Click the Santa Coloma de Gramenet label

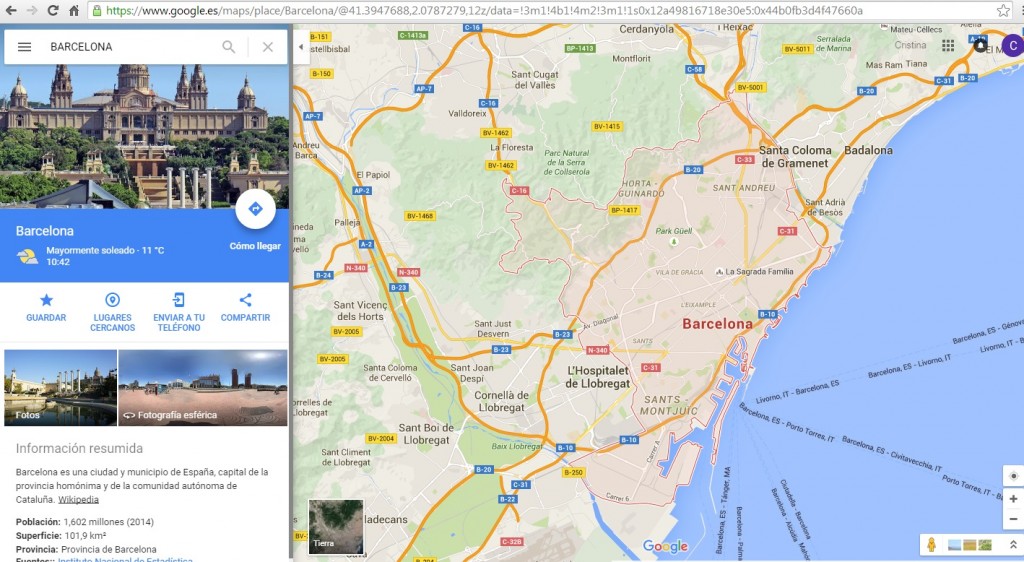pyautogui.click(x=795, y=157)
